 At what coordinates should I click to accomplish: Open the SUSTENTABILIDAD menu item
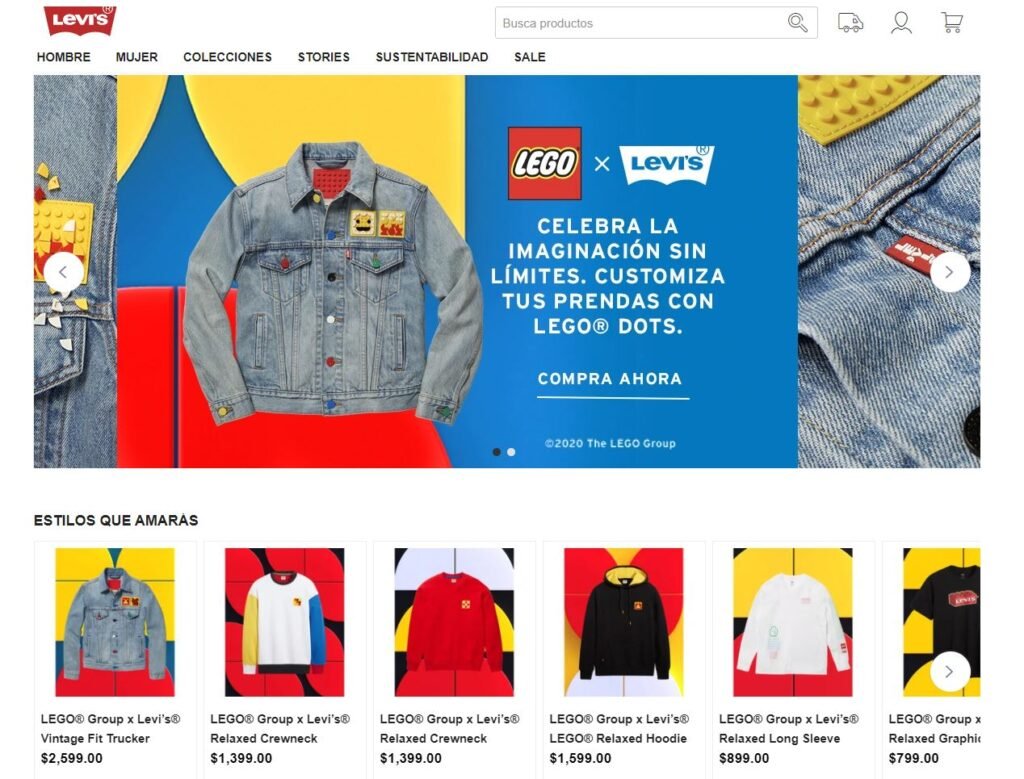(x=432, y=57)
